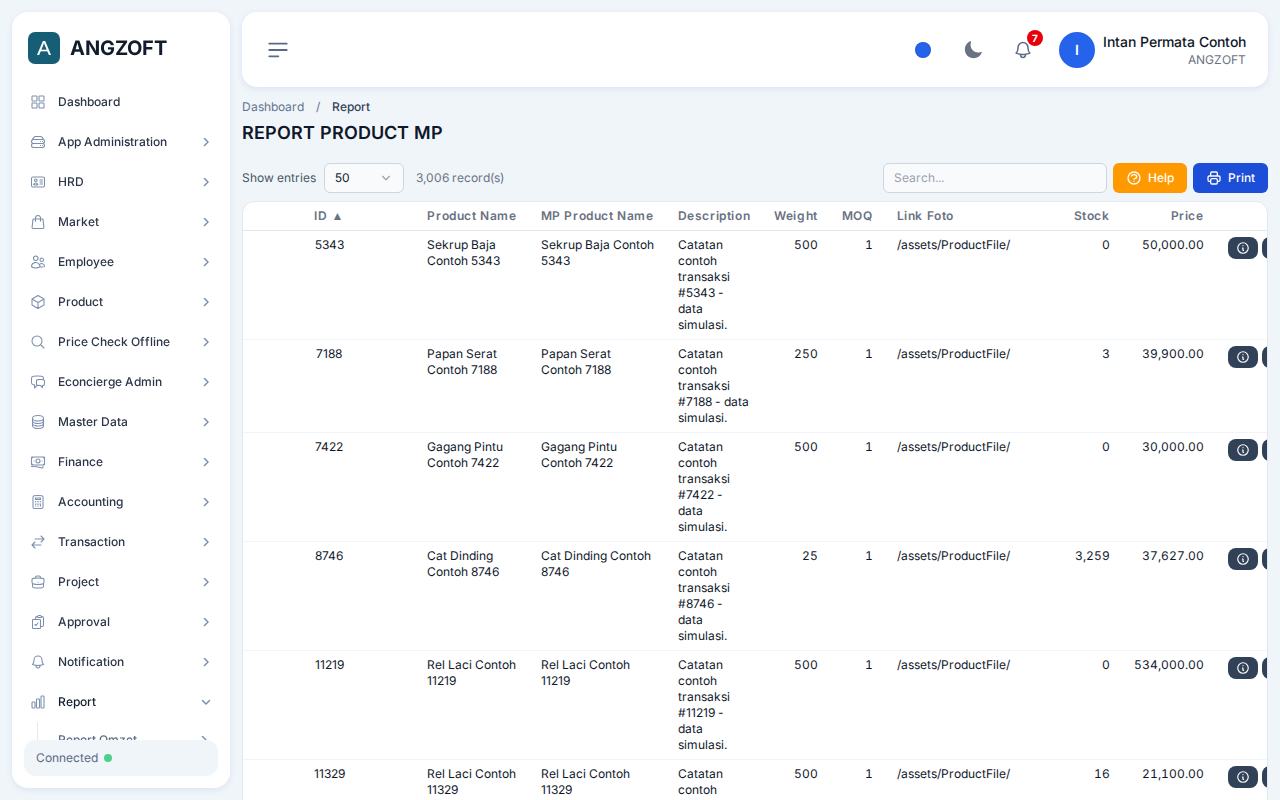1280x800 pixels.
Task: Click the price 534,000.00 cell
Action: point(1169,665)
